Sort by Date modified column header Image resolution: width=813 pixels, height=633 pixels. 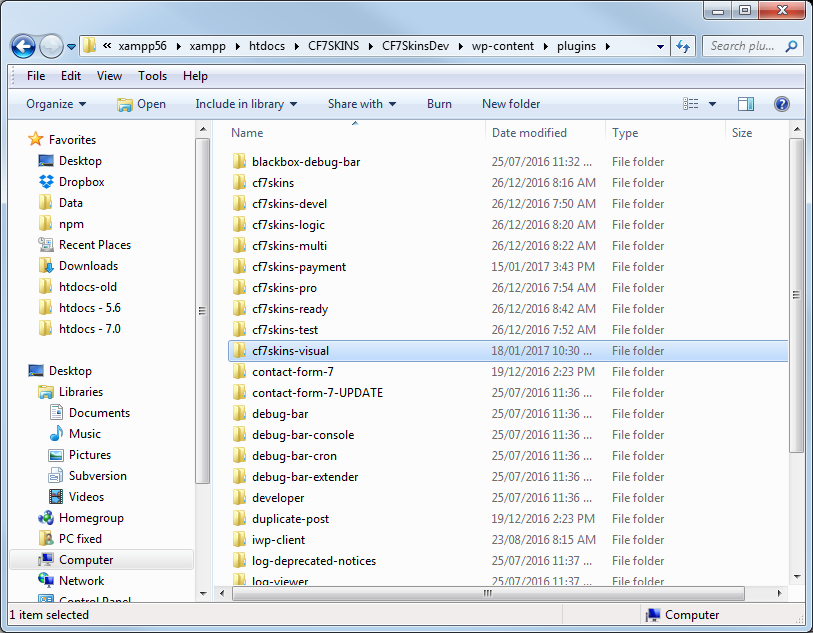[529, 133]
